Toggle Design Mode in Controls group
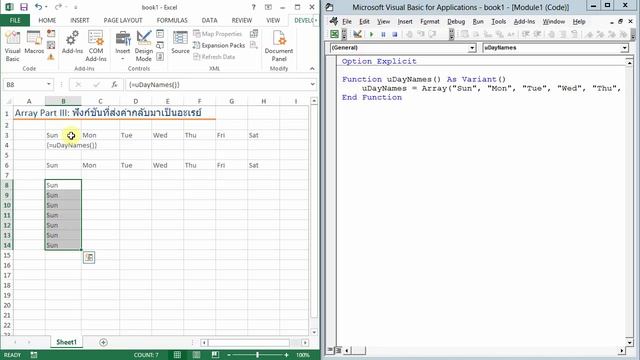The image size is (640, 360). coord(144,46)
